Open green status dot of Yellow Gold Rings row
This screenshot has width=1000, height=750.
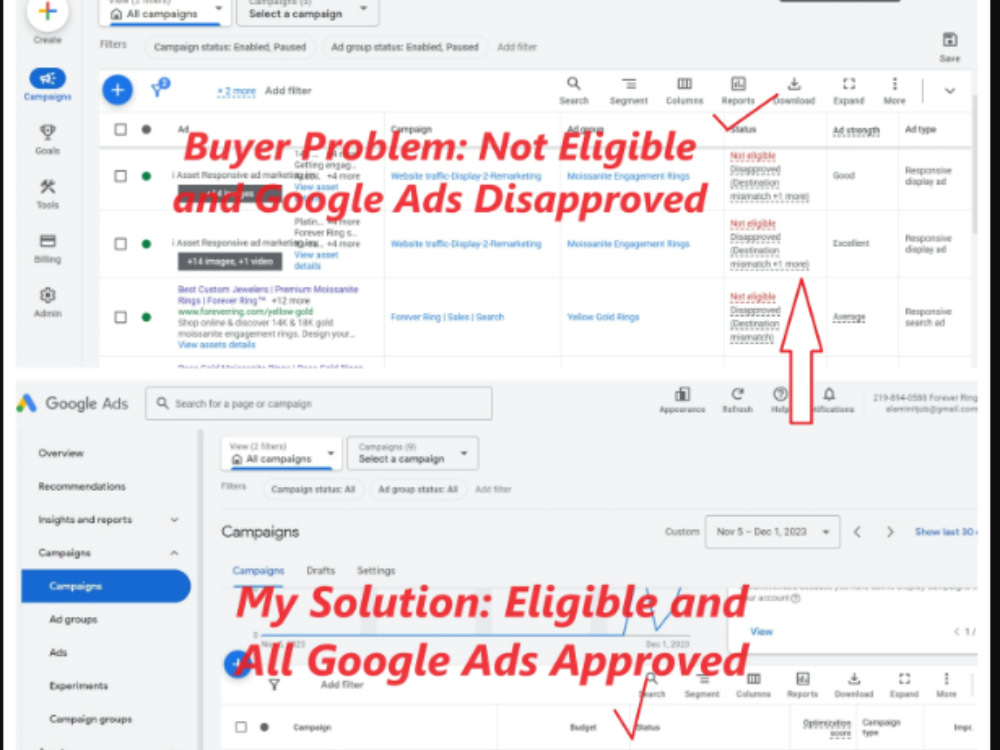[147, 317]
